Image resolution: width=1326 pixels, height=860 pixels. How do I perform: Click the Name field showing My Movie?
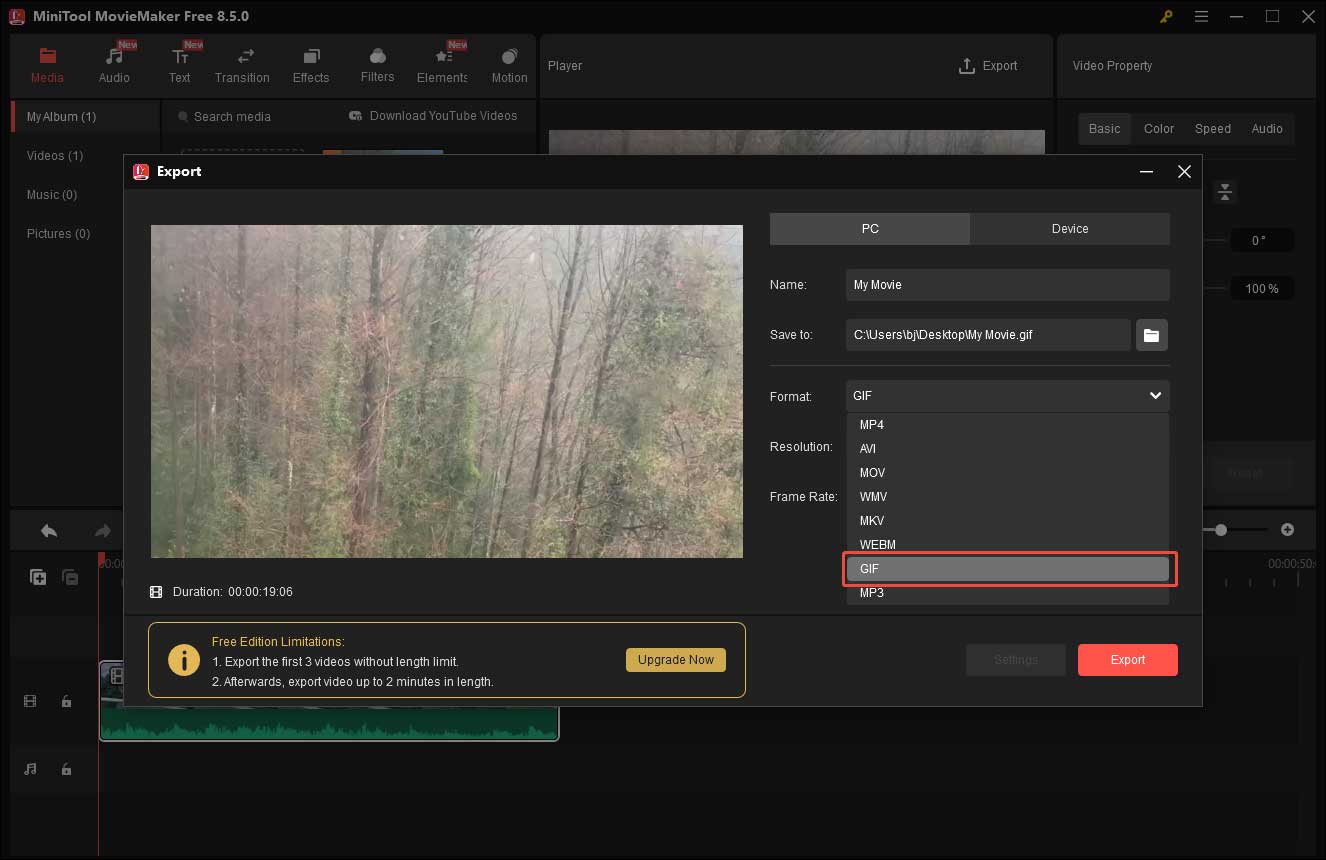coord(1006,285)
